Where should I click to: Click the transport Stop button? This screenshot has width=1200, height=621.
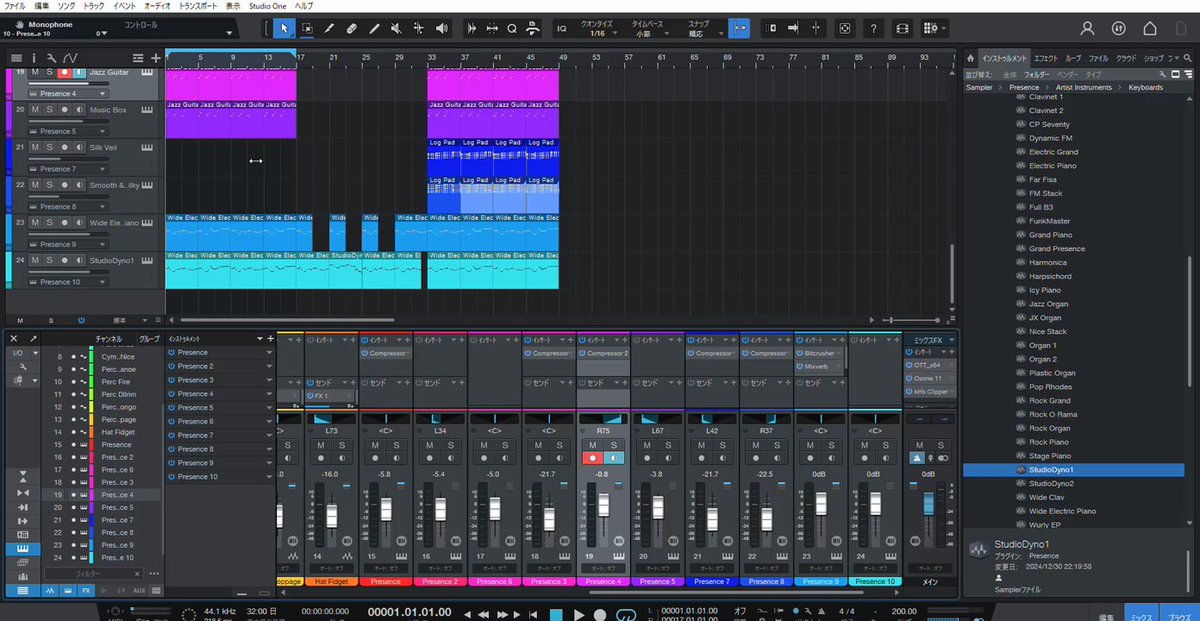pos(554,613)
